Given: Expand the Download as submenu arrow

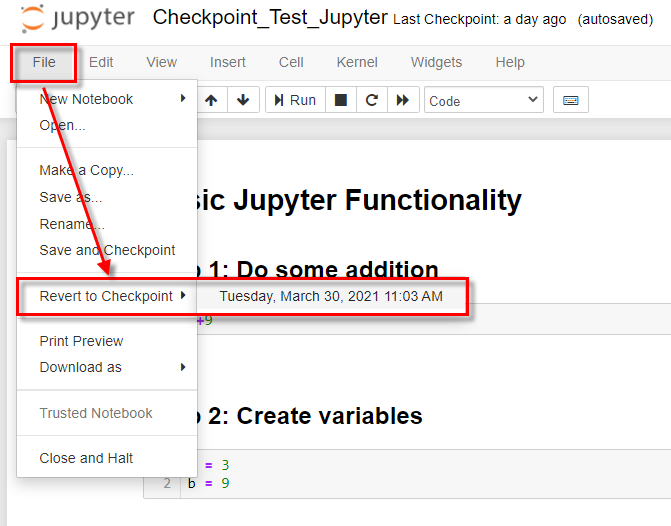Looking at the screenshot, I should coord(183,367).
